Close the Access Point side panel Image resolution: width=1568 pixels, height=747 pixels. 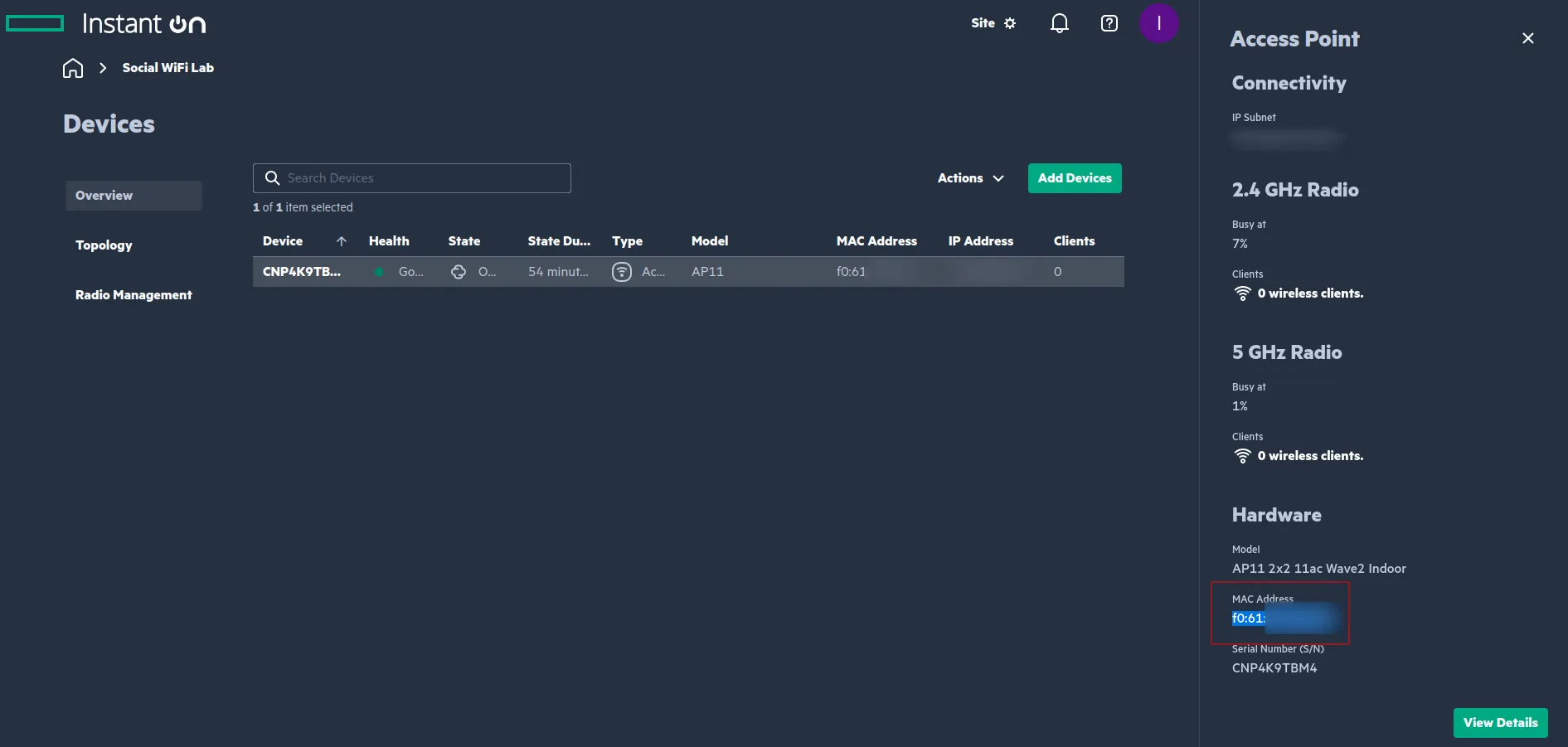click(x=1527, y=38)
